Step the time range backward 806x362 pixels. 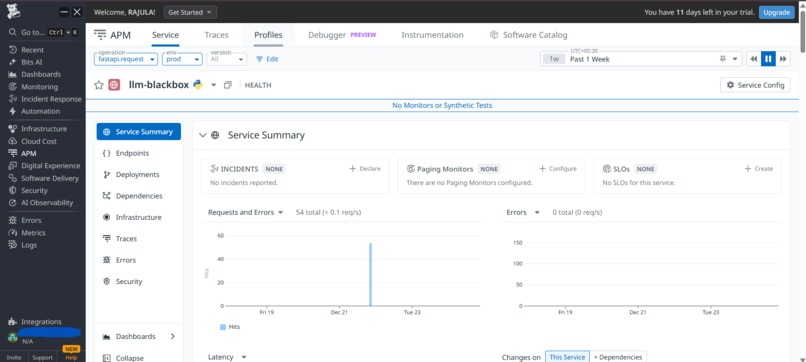(754, 59)
